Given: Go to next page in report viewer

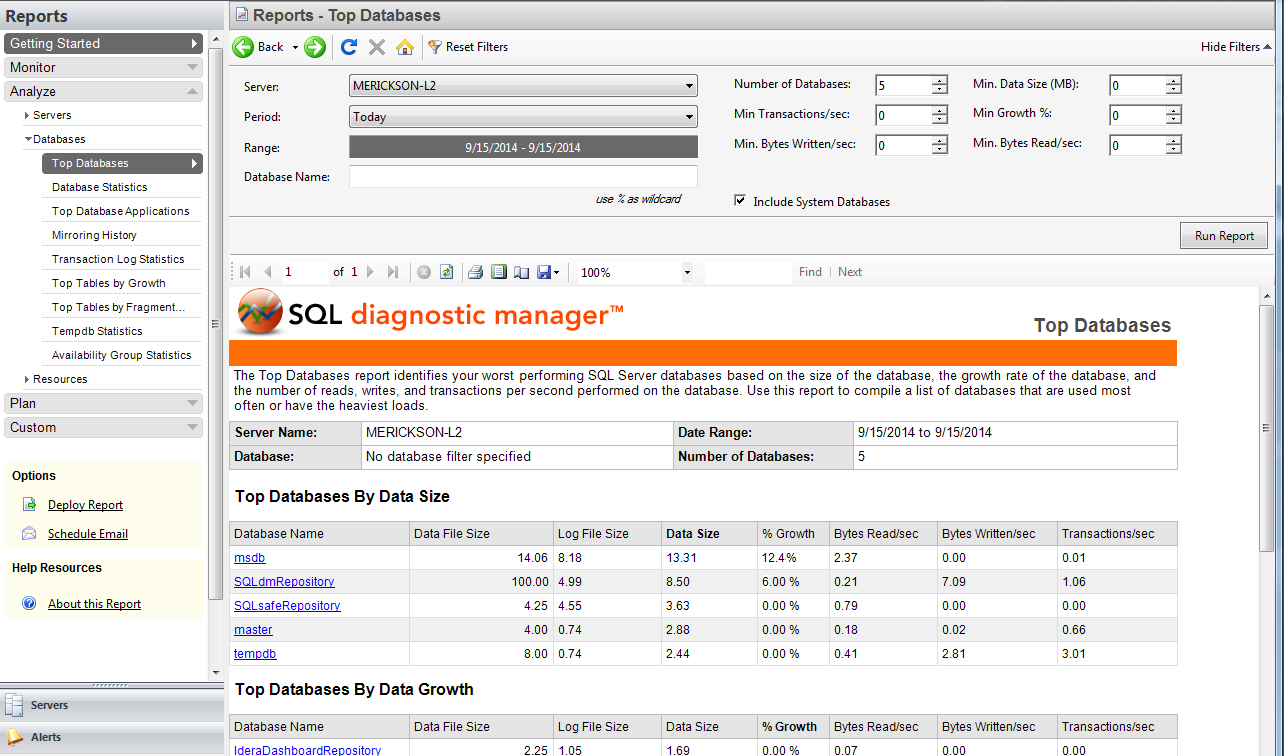Looking at the screenshot, I should pyautogui.click(x=370, y=272).
